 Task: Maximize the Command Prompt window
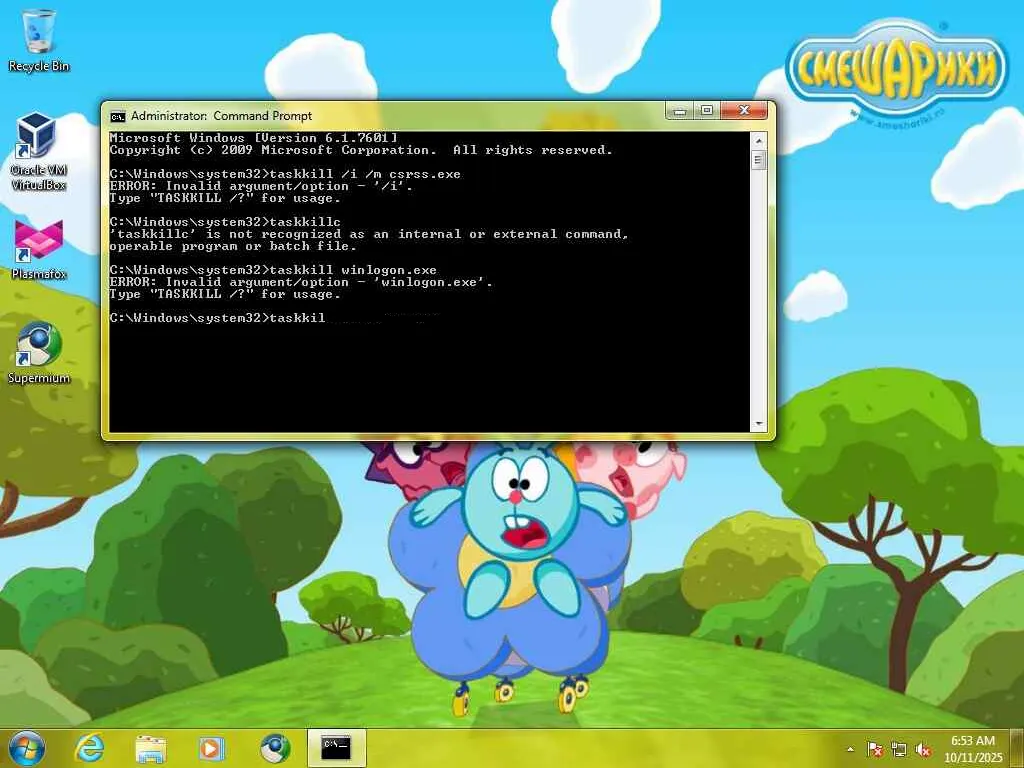coord(707,110)
